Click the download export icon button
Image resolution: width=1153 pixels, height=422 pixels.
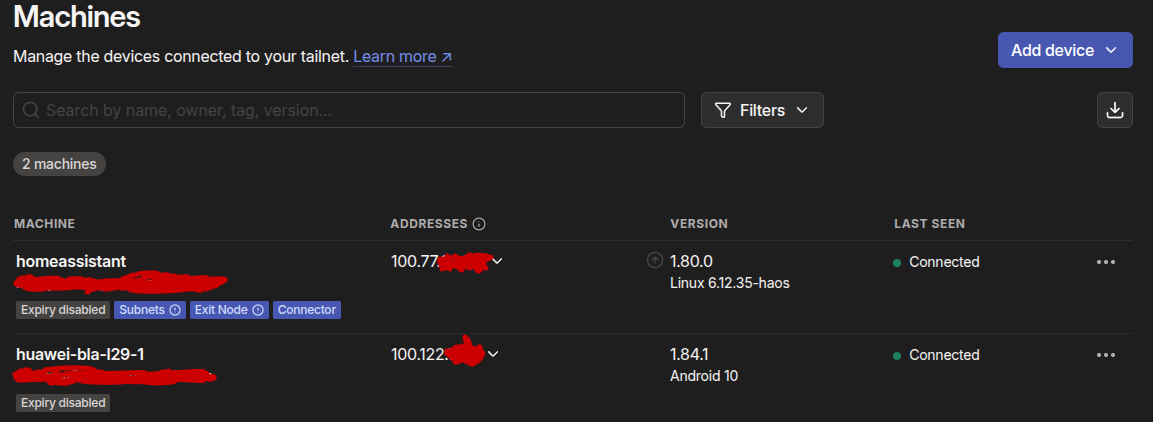click(x=1115, y=110)
